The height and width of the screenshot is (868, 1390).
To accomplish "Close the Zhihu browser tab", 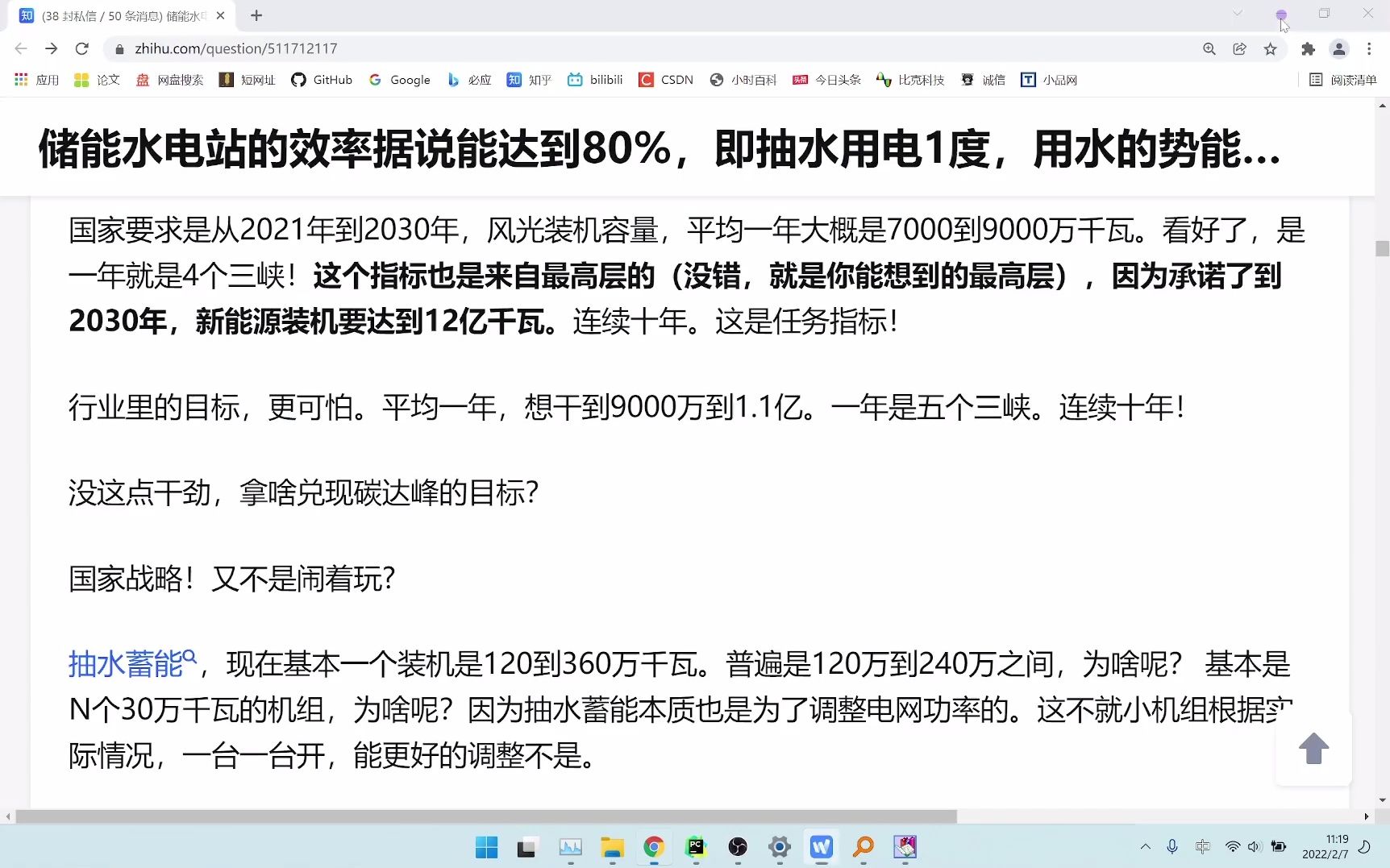I will (x=220, y=15).
